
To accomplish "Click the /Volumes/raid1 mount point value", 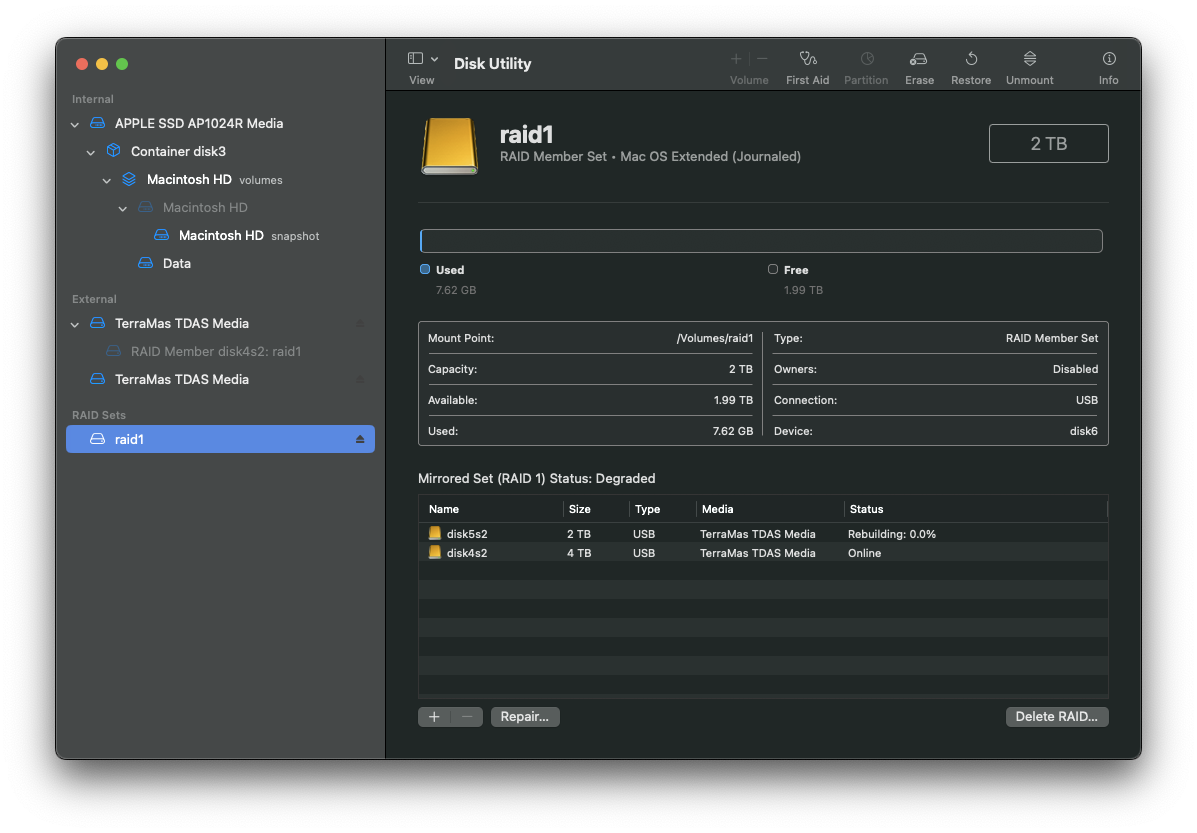I will [715, 338].
